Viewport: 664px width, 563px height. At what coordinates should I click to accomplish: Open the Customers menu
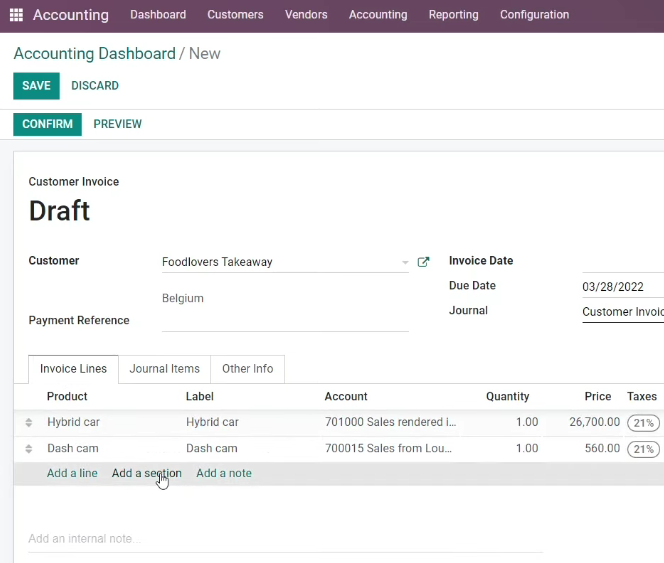(x=235, y=15)
